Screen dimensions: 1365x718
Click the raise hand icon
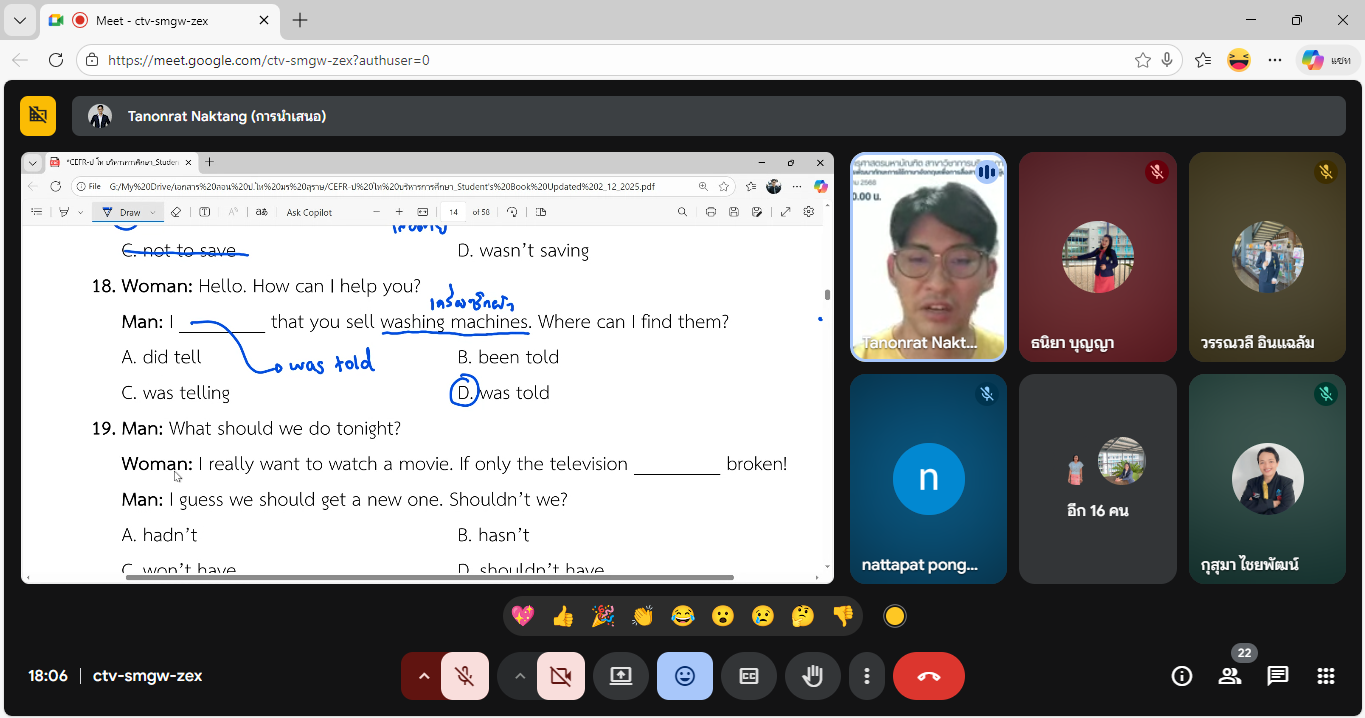[x=812, y=676]
